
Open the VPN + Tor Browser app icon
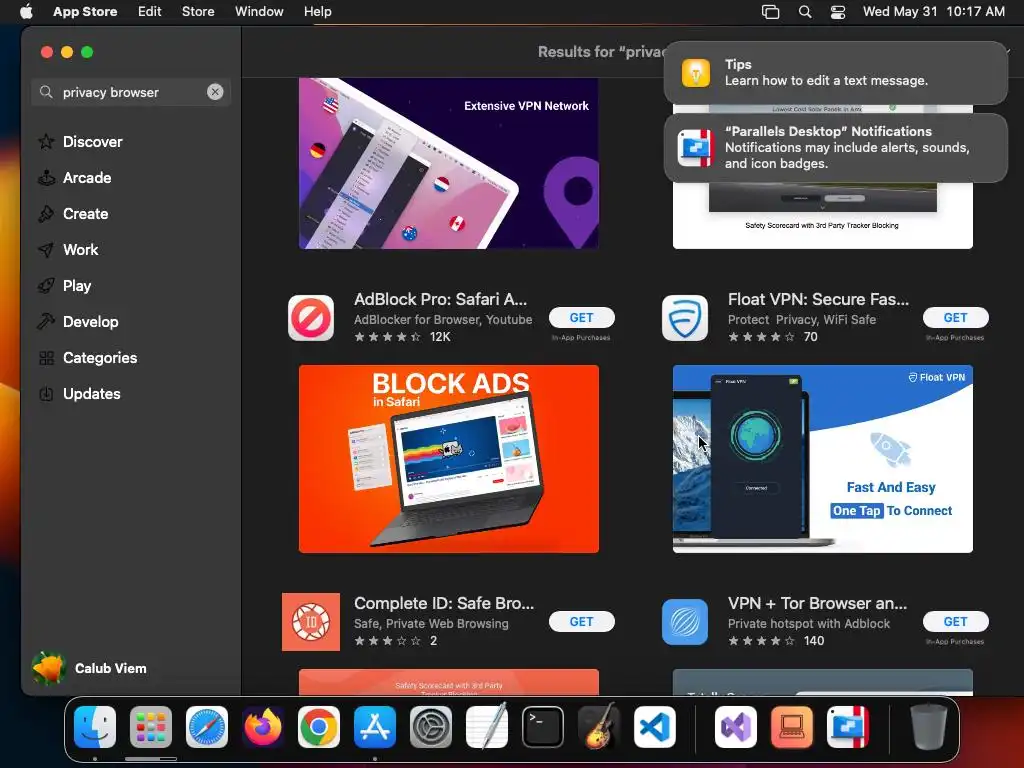coord(684,622)
